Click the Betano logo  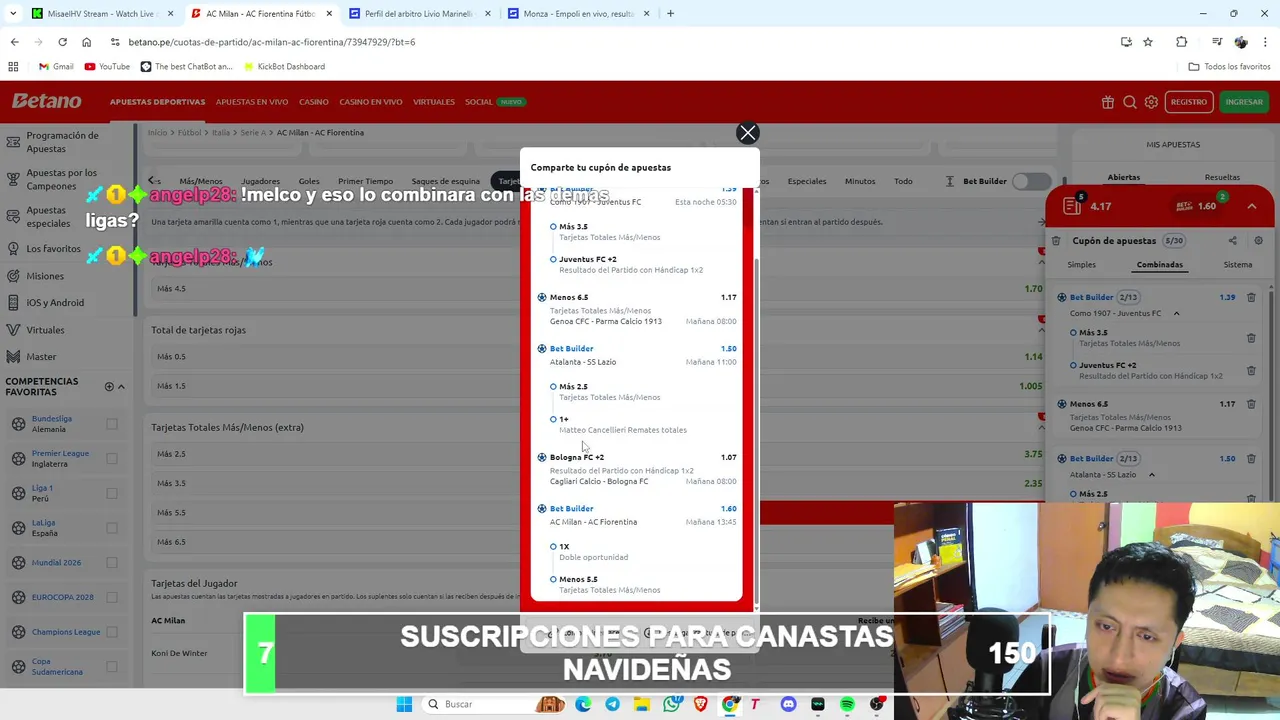[x=46, y=101]
